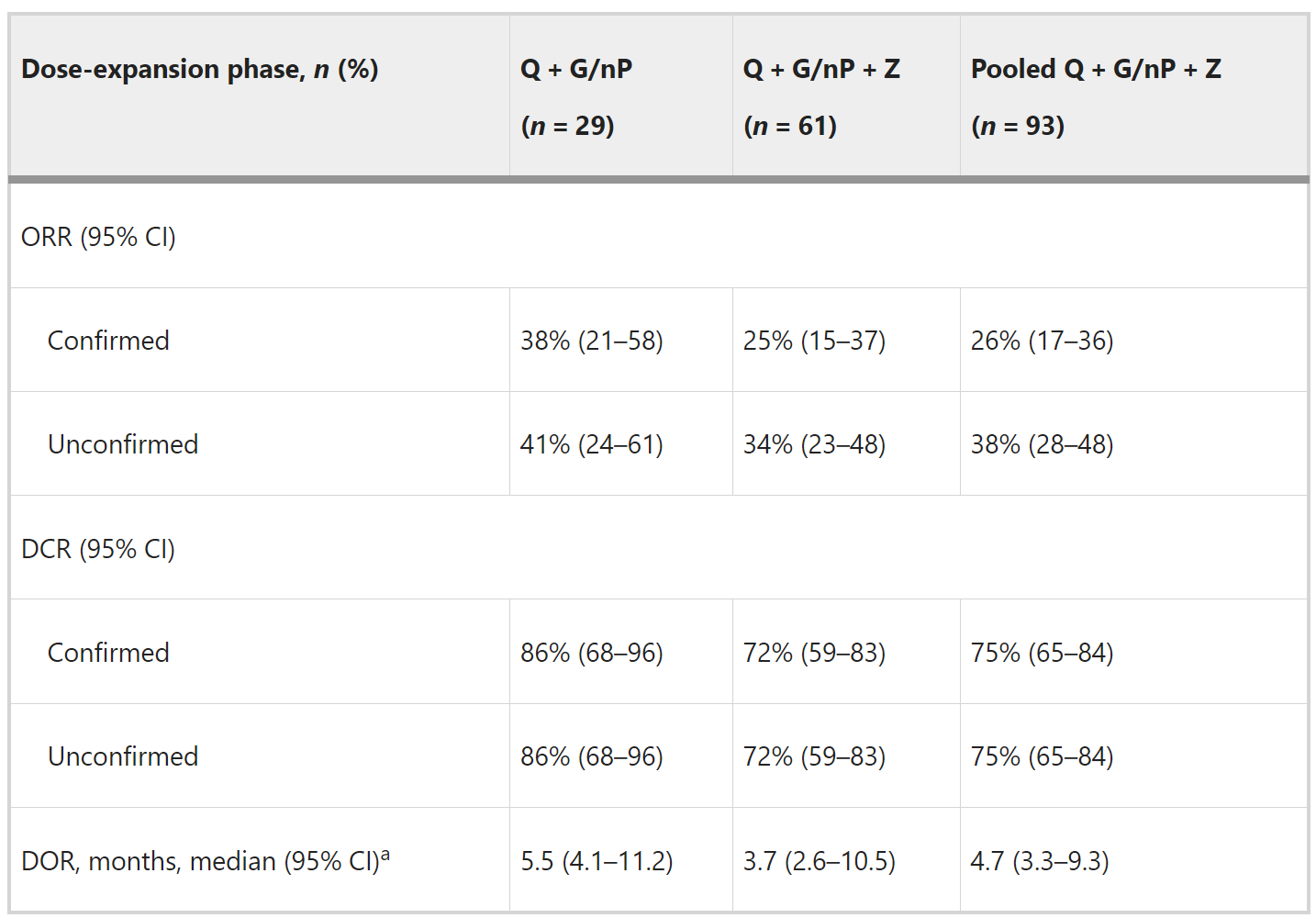Select the "38% (28–48)" pooled cell
This screenshot has height=918, width=1316.
point(1042,444)
